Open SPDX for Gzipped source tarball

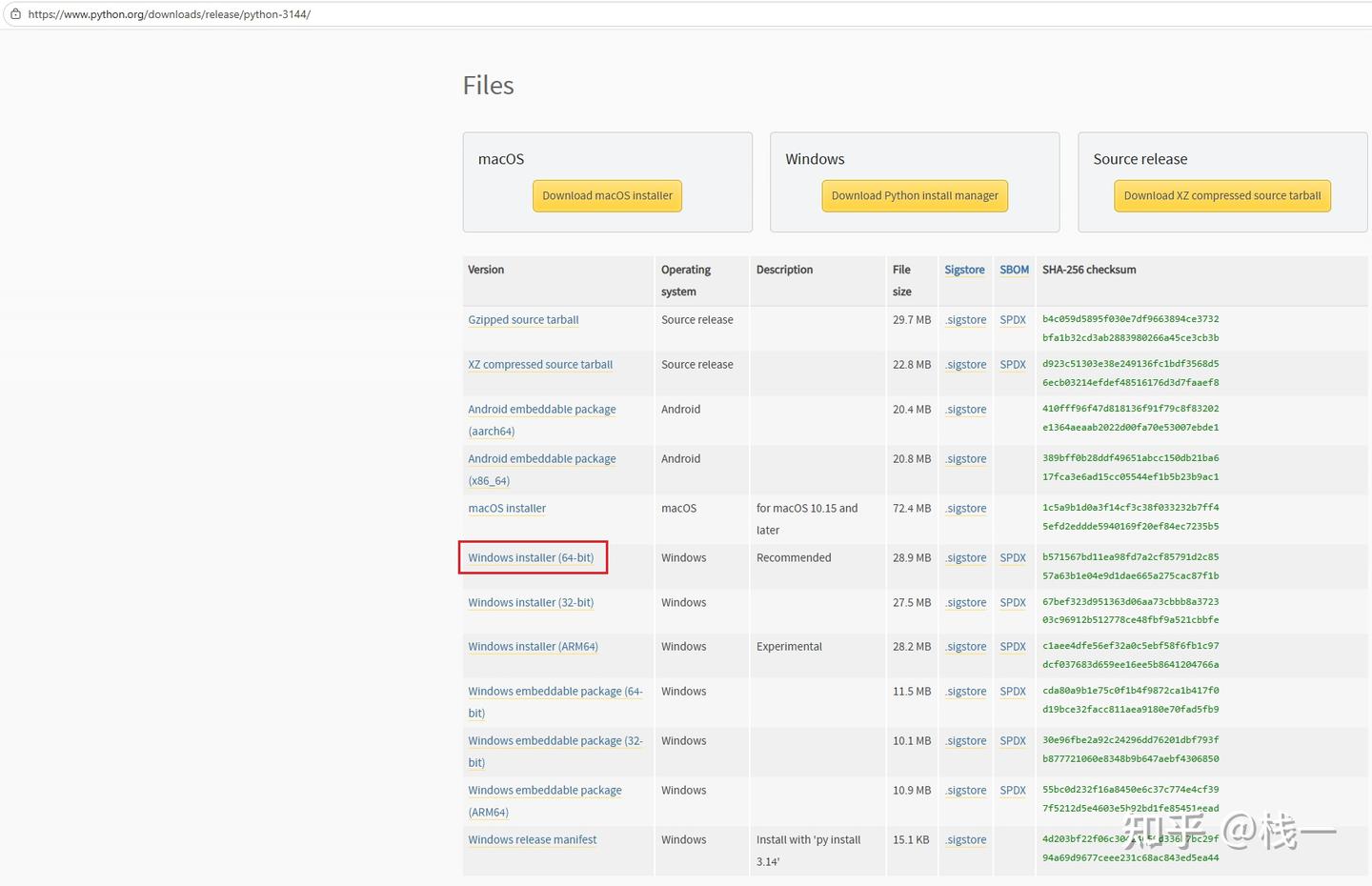[x=1013, y=320]
